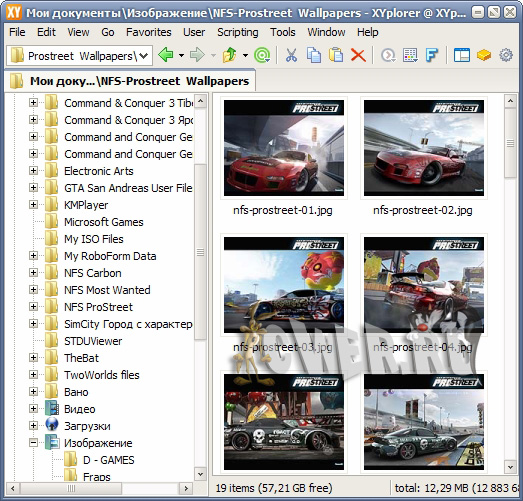Viewport: 523px width, 501px height.
Task: Select the My ISO Files folder
Action: [x=94, y=239]
